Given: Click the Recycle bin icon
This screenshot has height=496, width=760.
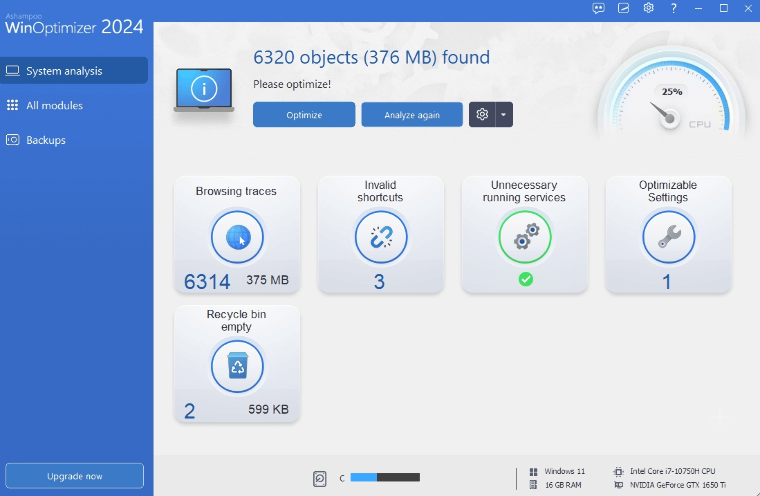Looking at the screenshot, I should [x=237, y=367].
